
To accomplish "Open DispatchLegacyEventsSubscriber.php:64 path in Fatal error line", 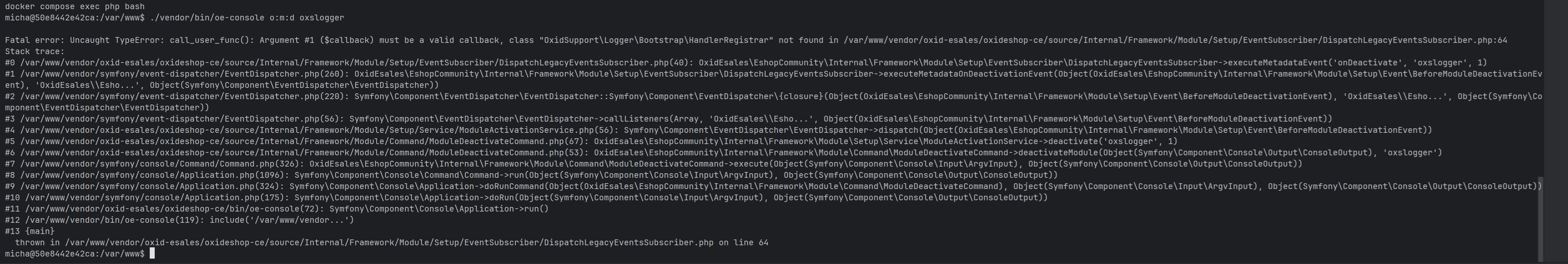I will tap(1175, 40).
